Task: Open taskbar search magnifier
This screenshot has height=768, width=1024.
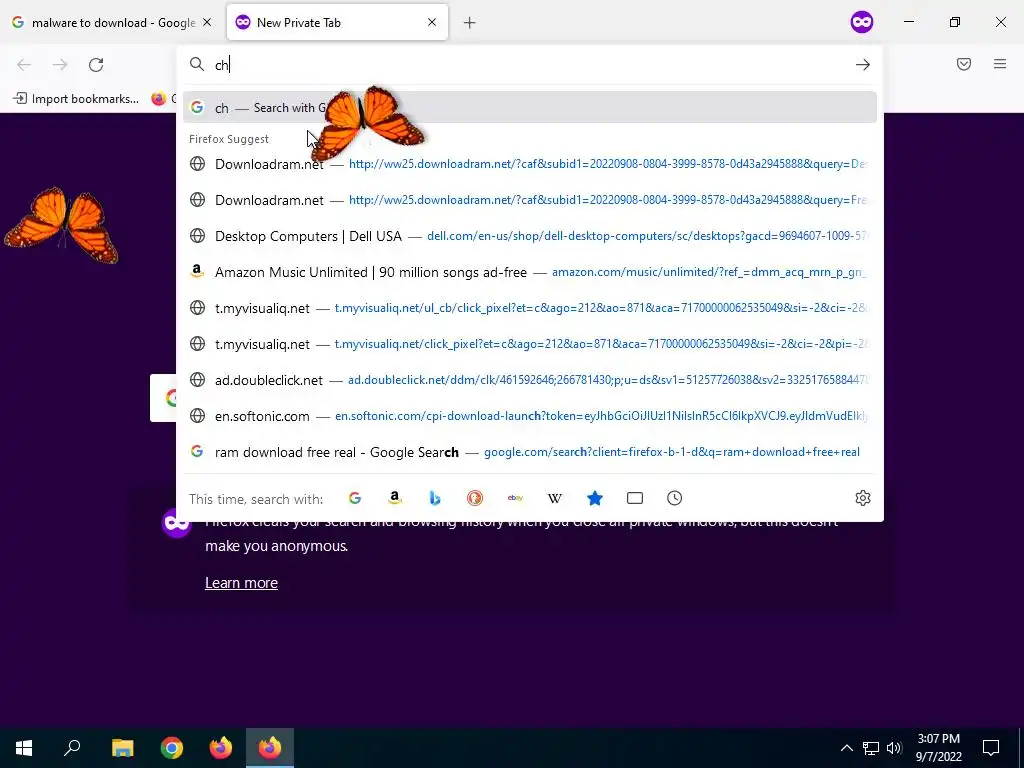Action: click(x=72, y=747)
